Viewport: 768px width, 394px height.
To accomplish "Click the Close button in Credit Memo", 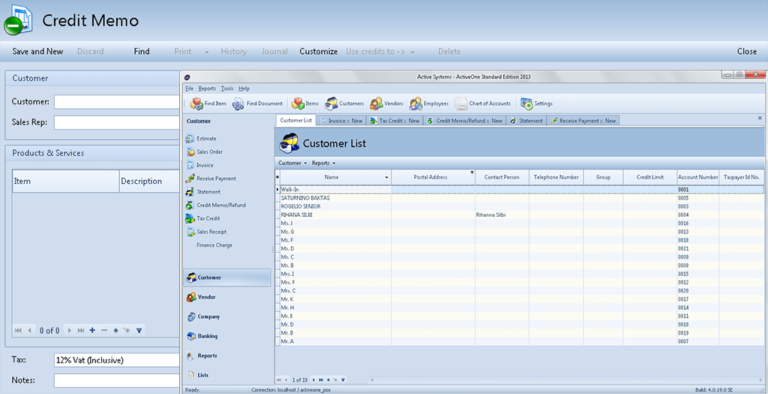I will [747, 51].
